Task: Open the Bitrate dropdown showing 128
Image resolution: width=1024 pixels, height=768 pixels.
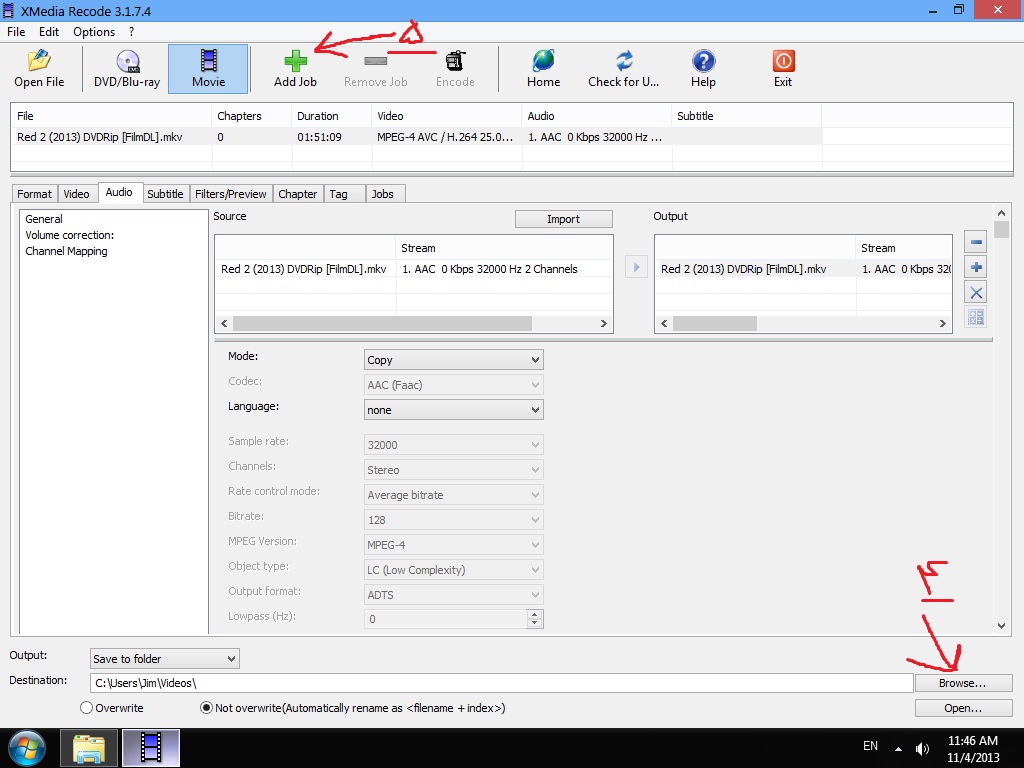Action: pyautogui.click(x=453, y=520)
